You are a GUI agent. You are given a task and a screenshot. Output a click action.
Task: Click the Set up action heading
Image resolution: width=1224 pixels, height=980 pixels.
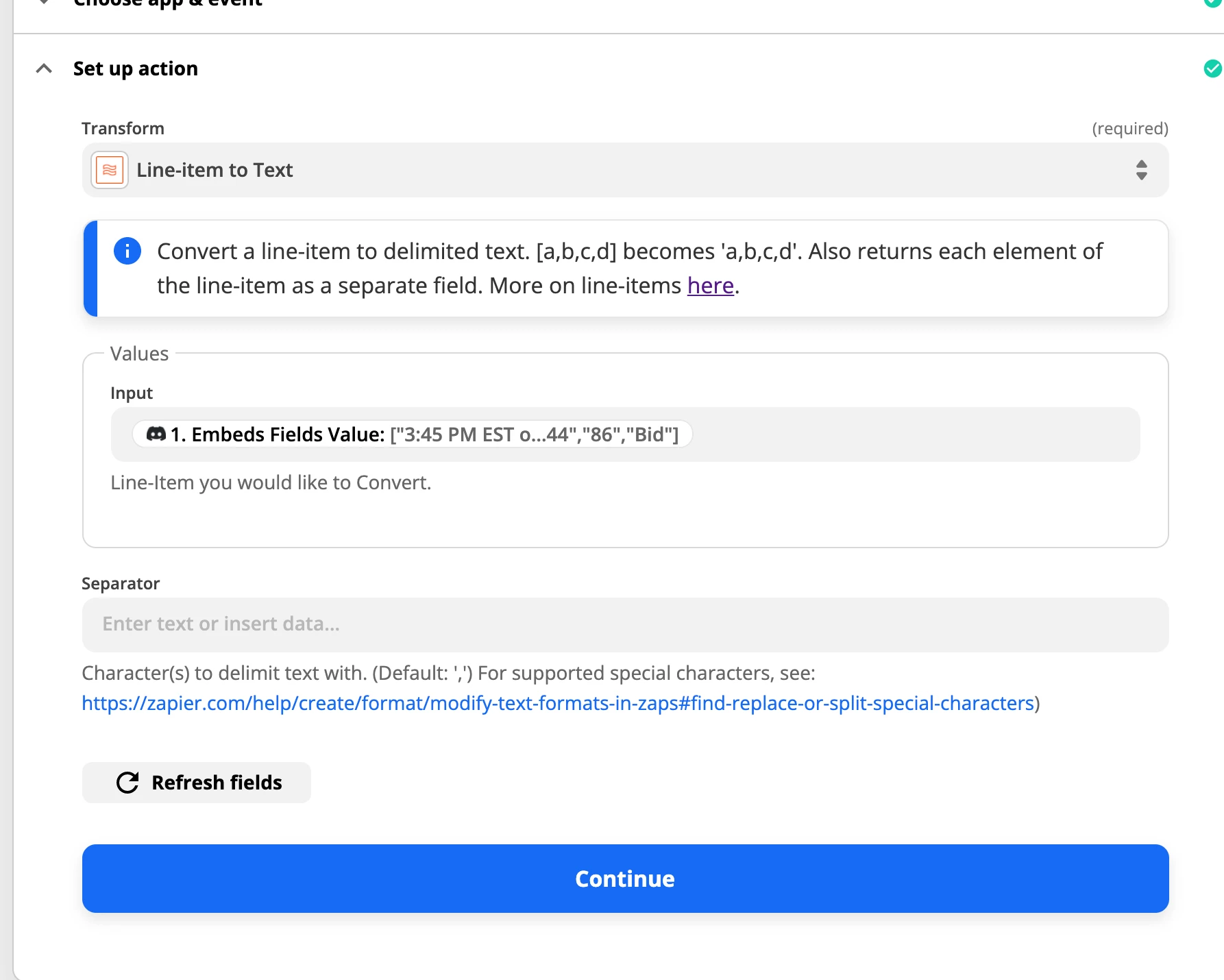(x=136, y=68)
